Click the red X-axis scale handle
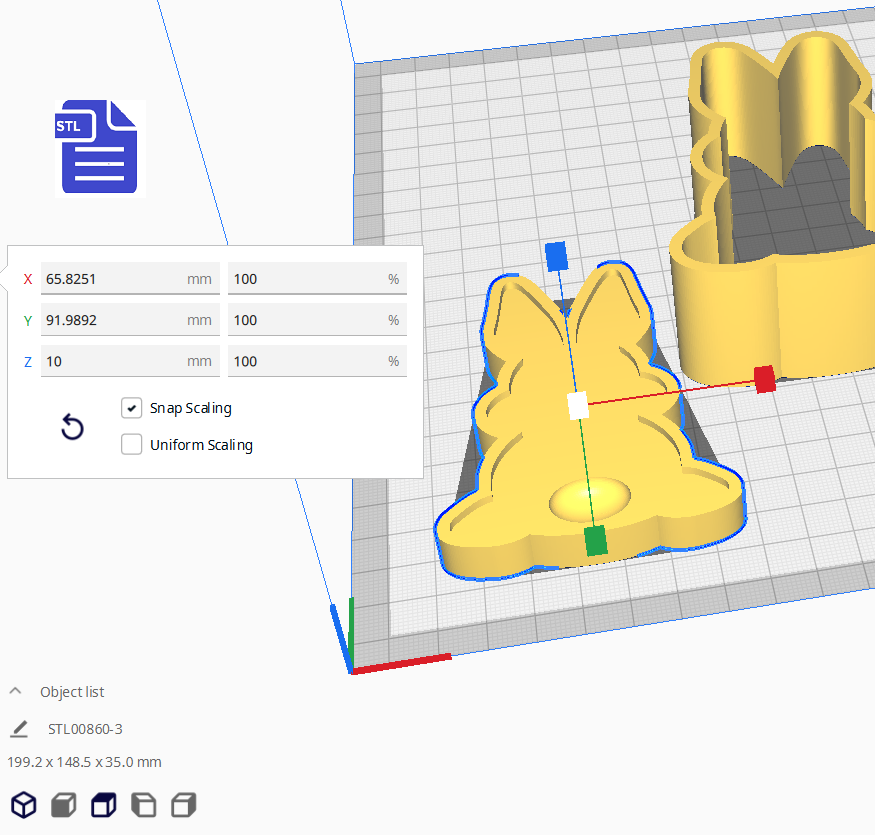The width and height of the screenshot is (875, 835). 765,380
